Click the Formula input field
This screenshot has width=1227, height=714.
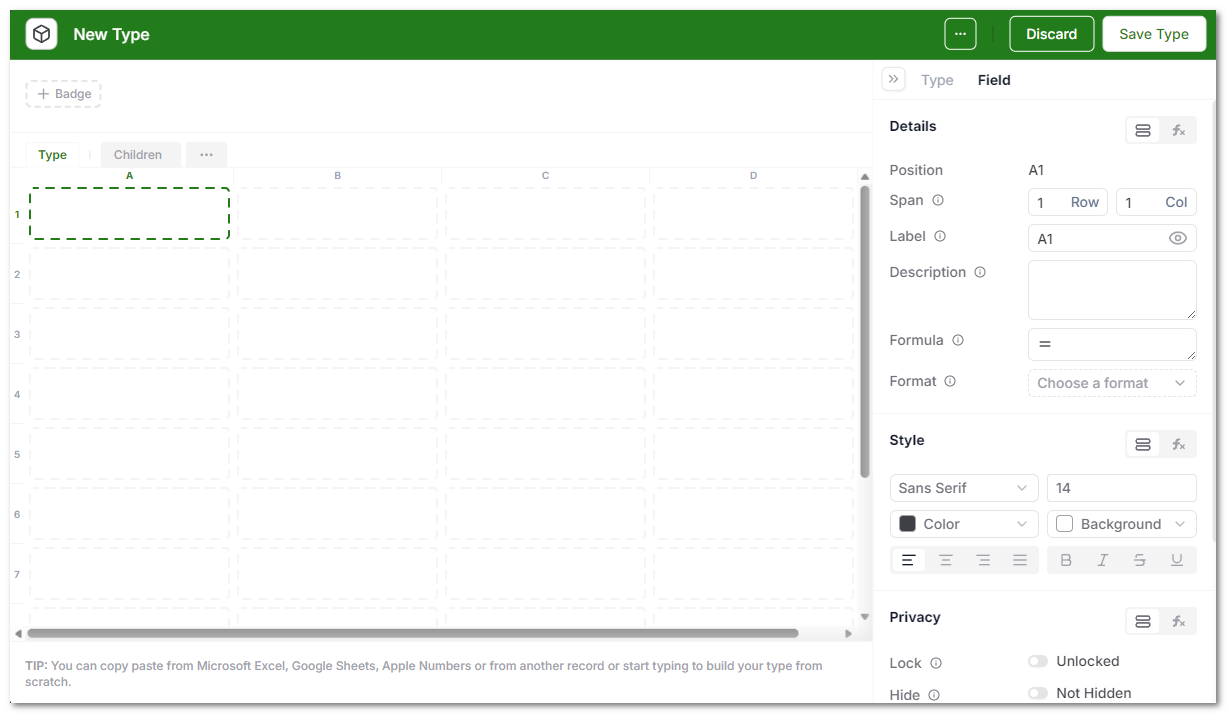tap(1111, 344)
